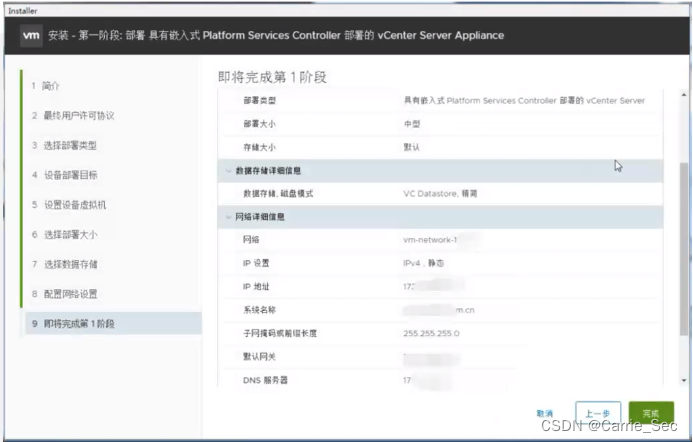Click the 上一步 back button
This screenshot has height=442, width=693.
[x=598, y=413]
